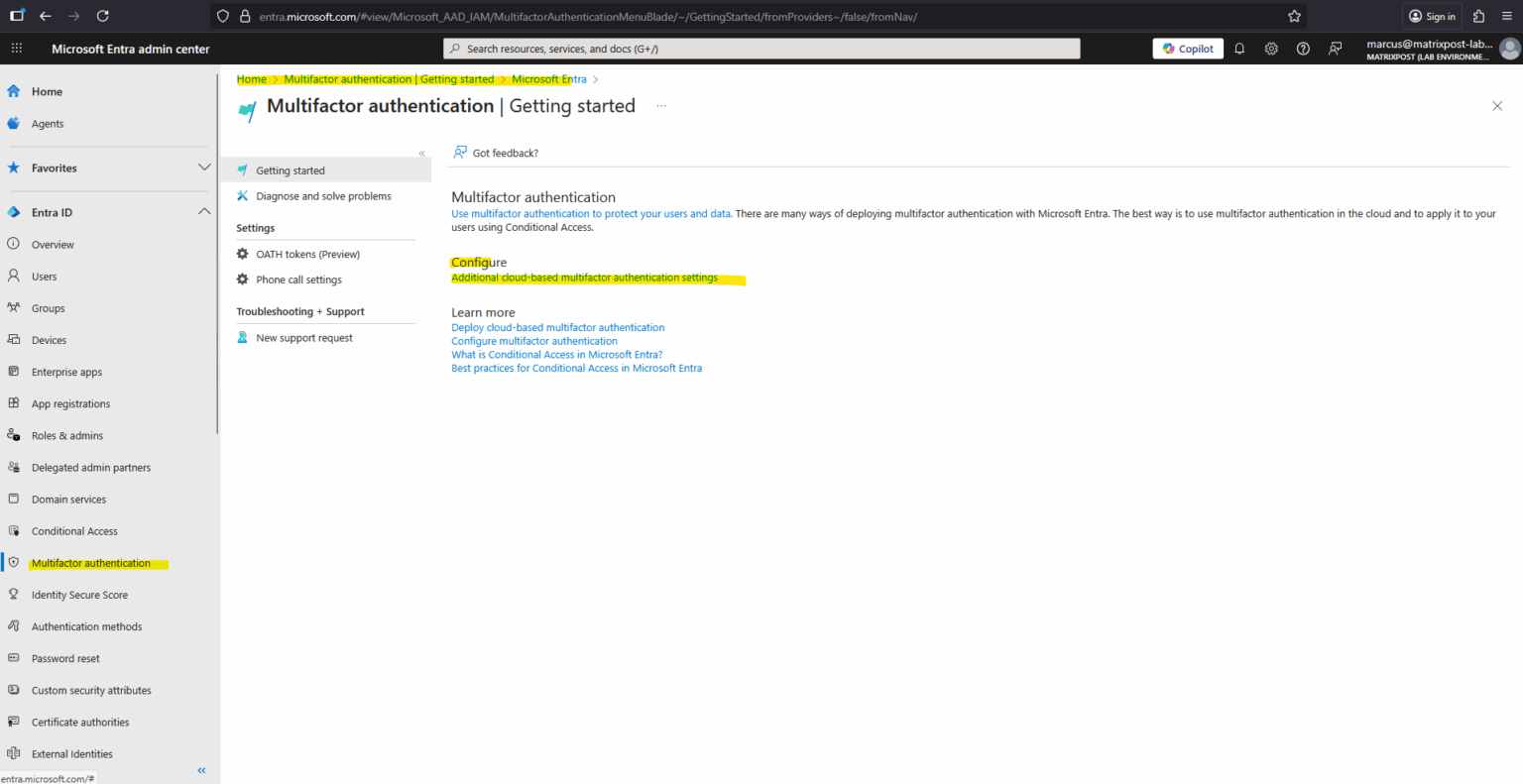Click the account avatar for marcus@matrixpost-lab
Image resolution: width=1523 pixels, height=784 pixels.
tap(1509, 48)
